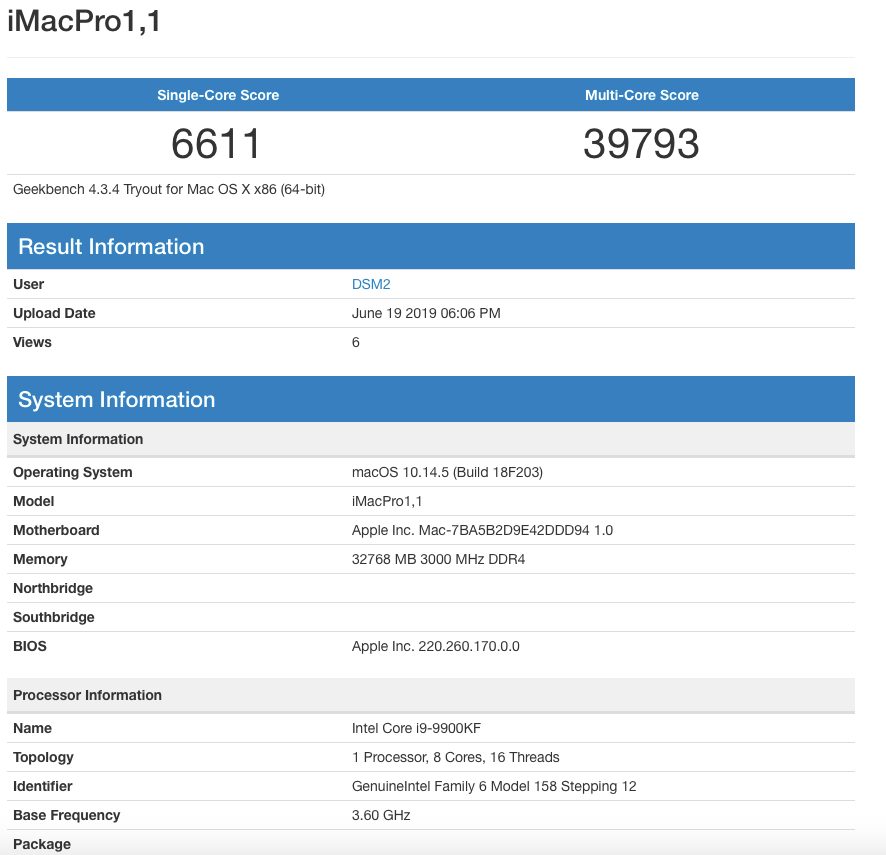Click the Topology row label

[43, 757]
